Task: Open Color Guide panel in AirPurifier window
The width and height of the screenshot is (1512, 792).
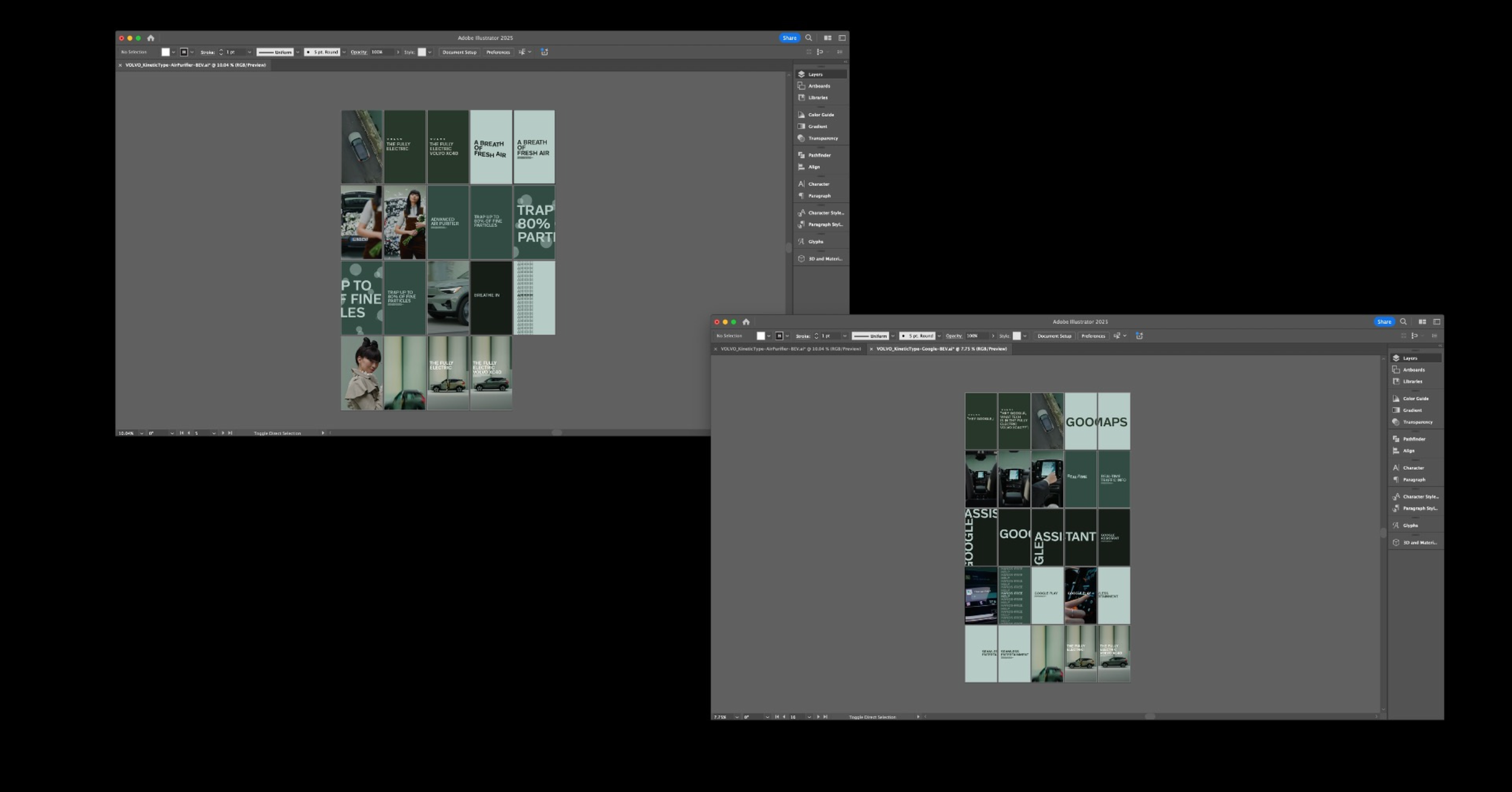Action: [821, 114]
